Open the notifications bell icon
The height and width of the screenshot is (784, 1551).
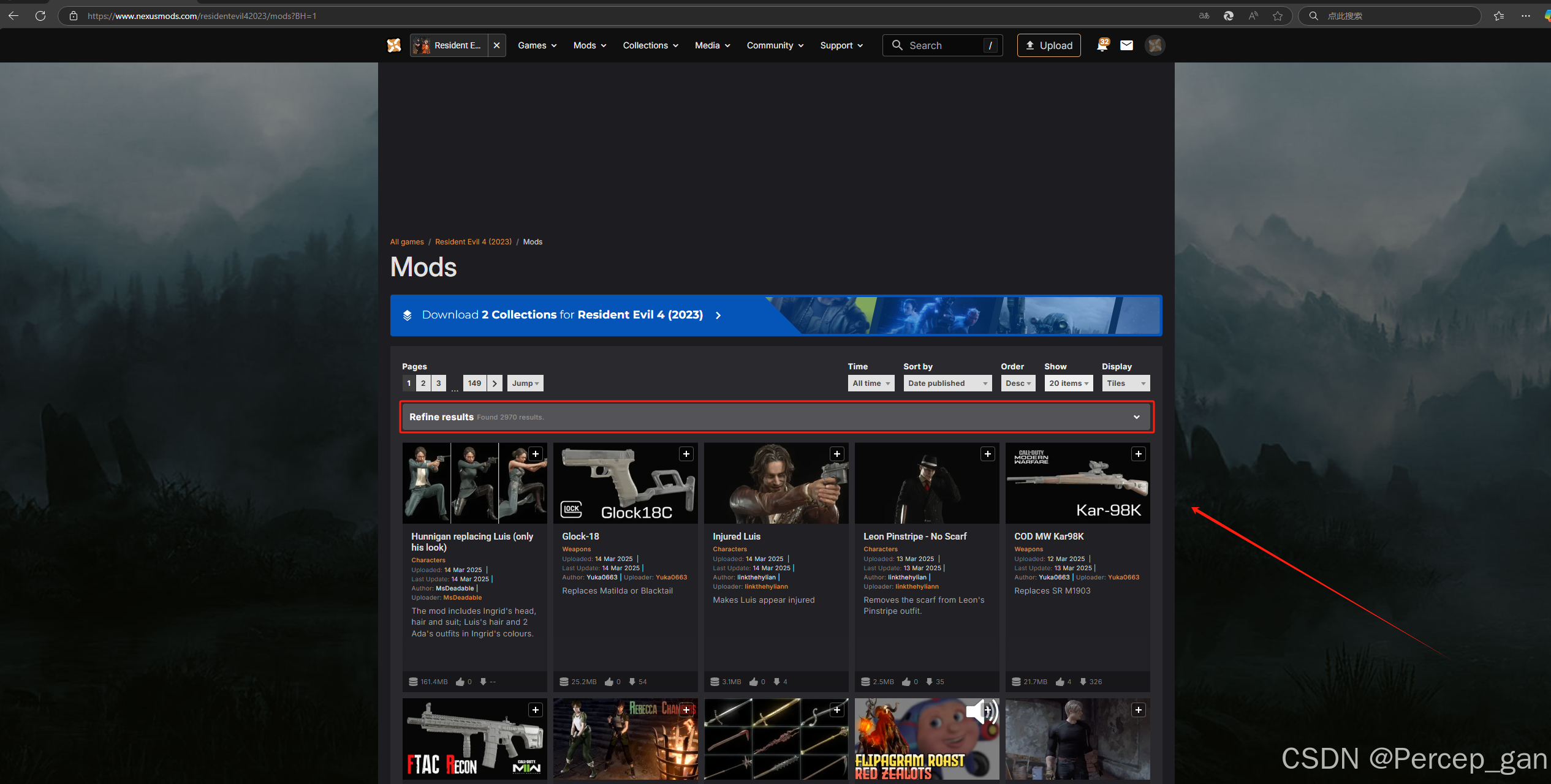[1102, 45]
